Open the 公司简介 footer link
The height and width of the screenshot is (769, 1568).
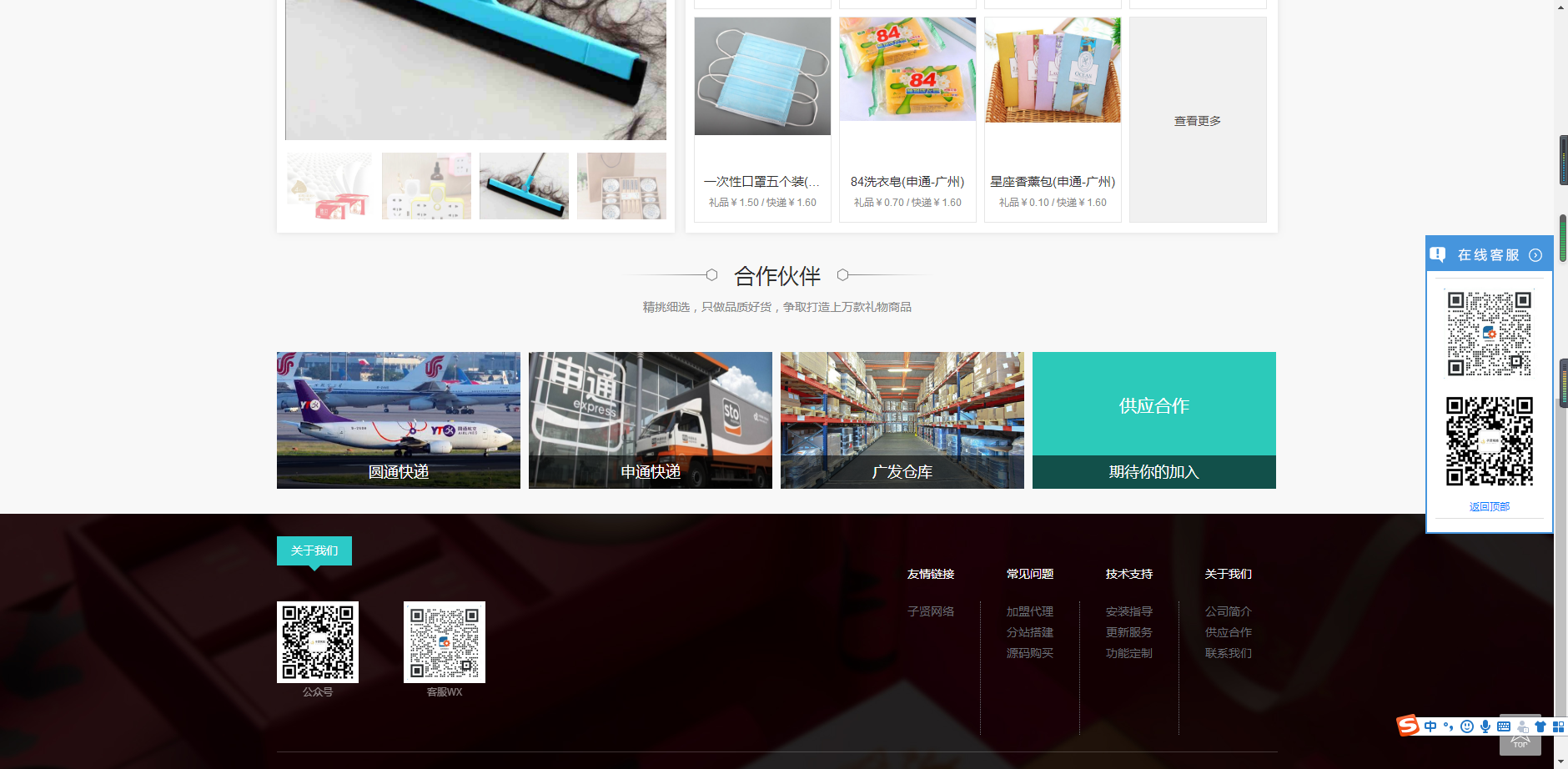pyautogui.click(x=1229, y=611)
